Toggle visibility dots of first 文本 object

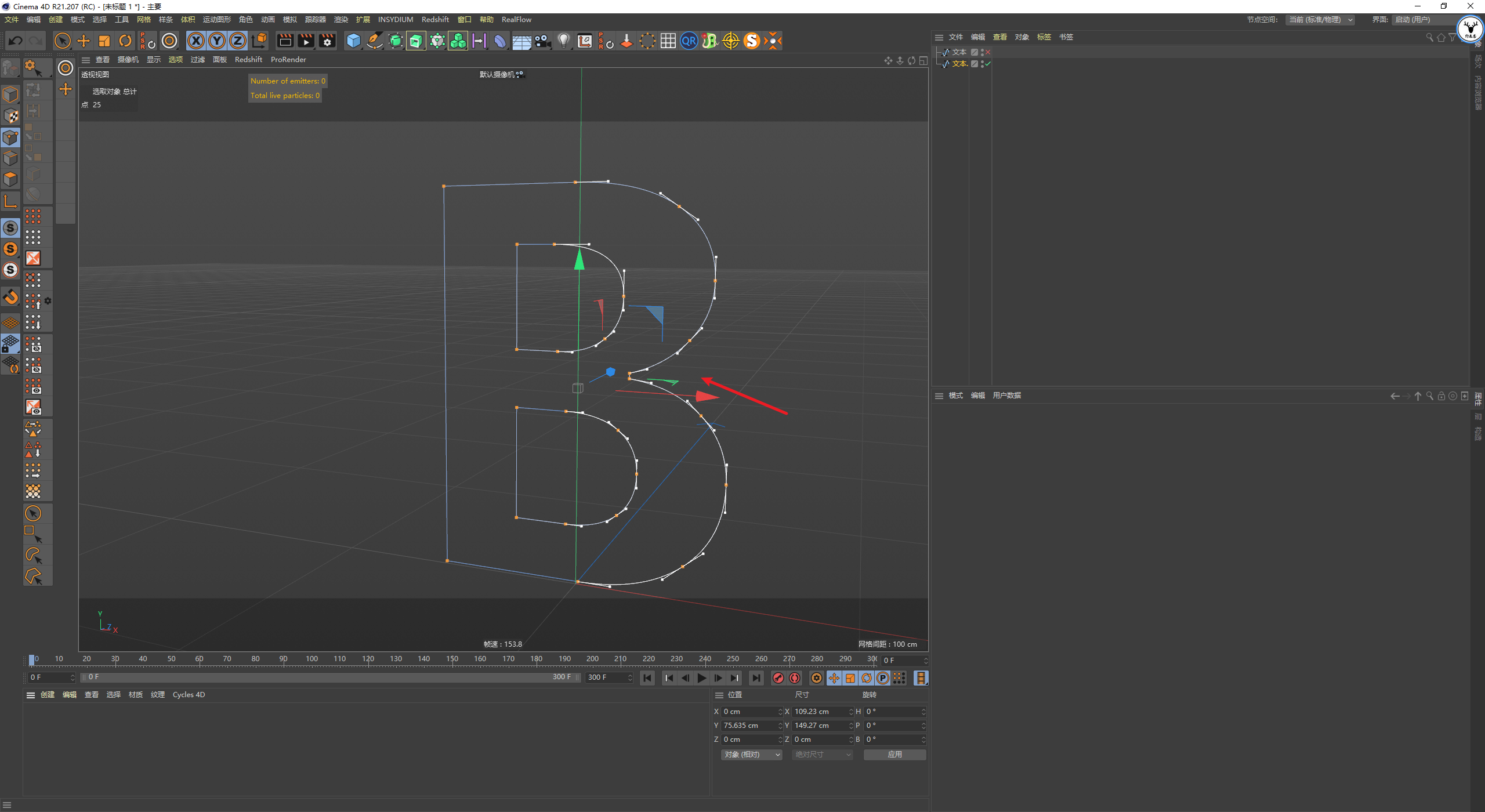coord(982,52)
